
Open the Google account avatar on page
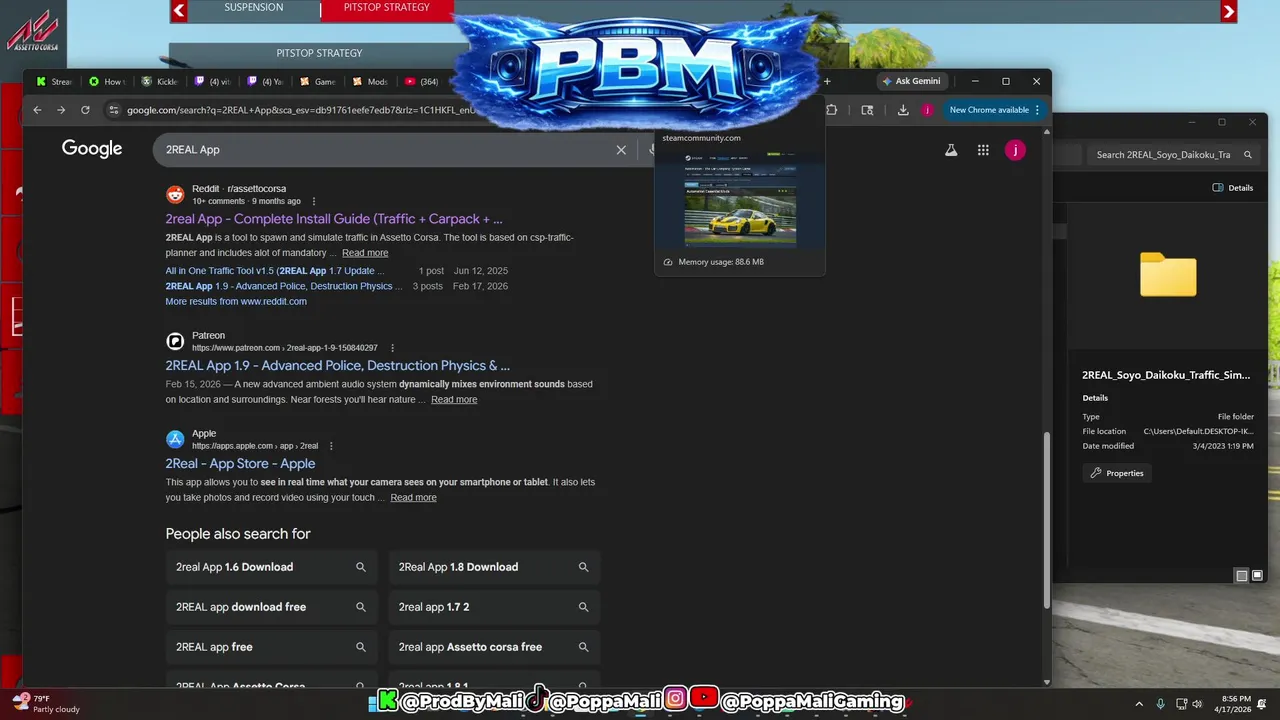[x=1015, y=150]
